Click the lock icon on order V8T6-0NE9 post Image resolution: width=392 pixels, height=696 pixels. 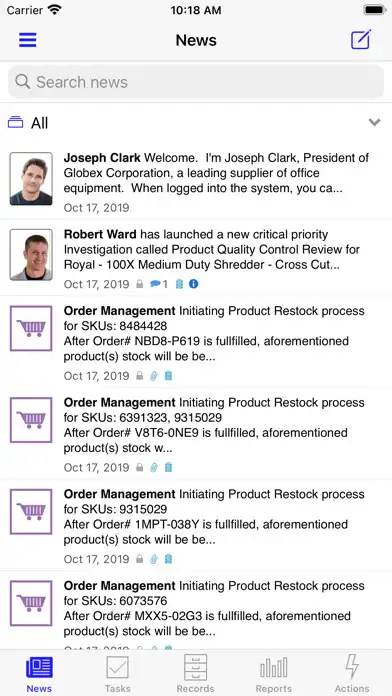coord(139,467)
